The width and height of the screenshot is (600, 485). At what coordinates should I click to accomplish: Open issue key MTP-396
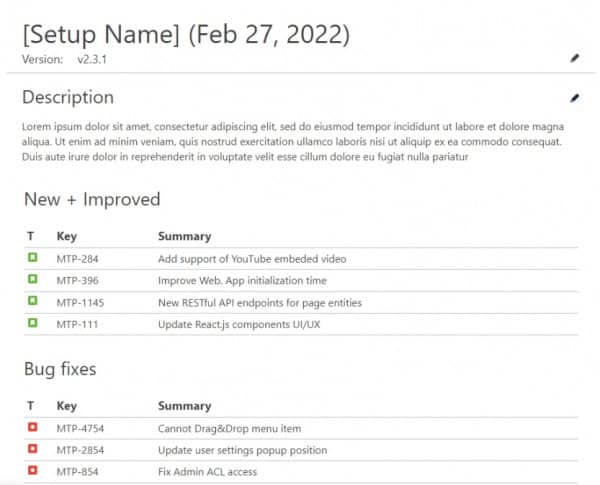coord(77,281)
